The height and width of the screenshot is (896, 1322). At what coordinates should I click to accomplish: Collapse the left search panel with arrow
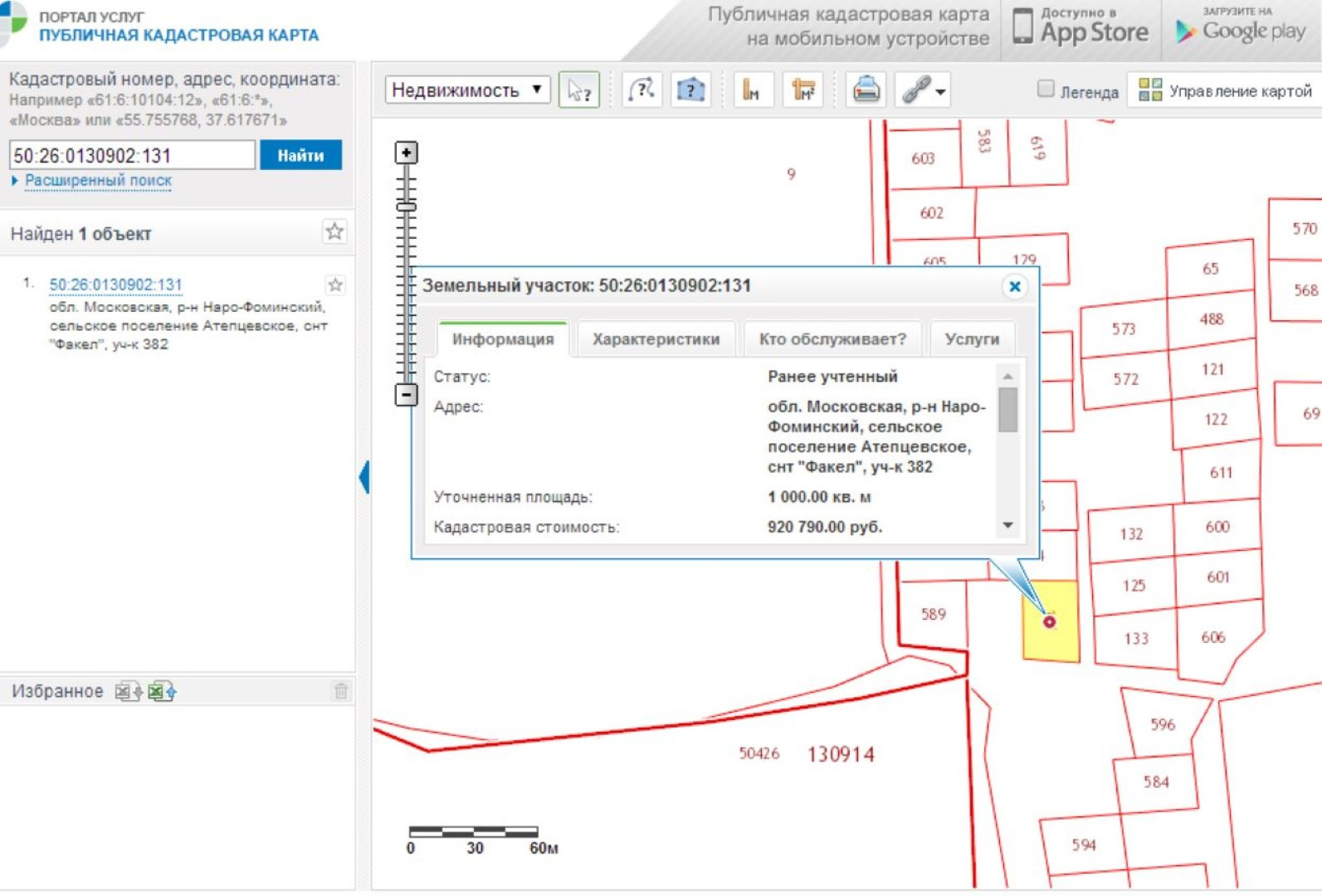[x=363, y=477]
